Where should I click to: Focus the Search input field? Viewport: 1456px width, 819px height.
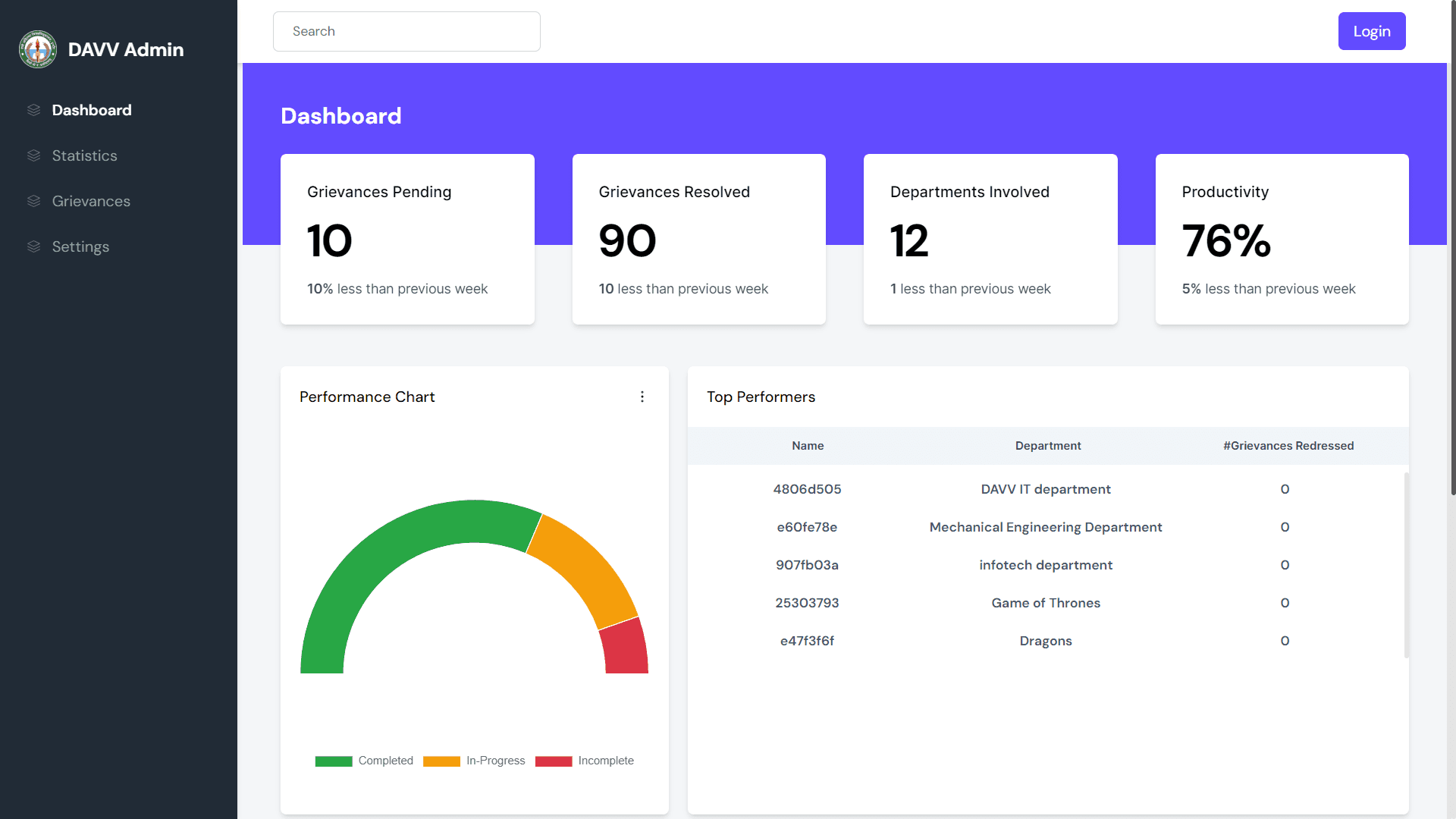(406, 31)
